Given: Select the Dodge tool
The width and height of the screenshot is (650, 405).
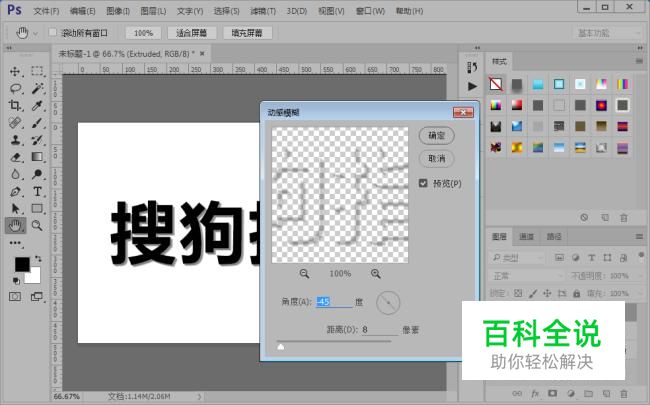Looking at the screenshot, I should (37, 174).
